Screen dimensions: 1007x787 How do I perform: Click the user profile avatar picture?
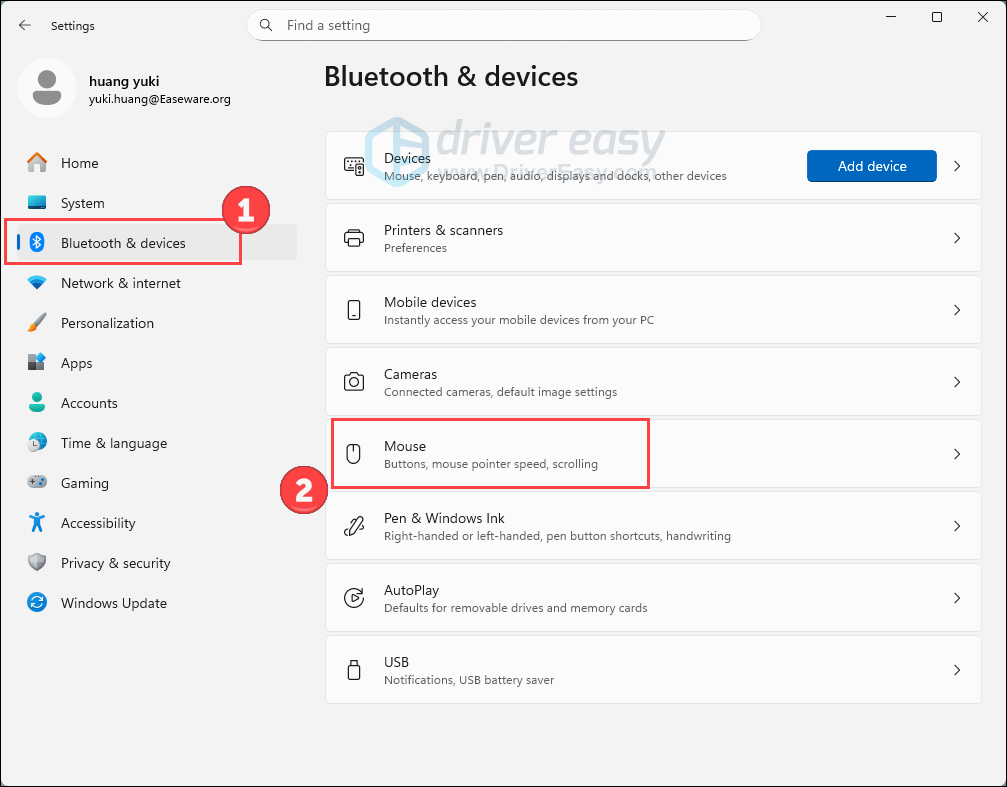[46, 88]
